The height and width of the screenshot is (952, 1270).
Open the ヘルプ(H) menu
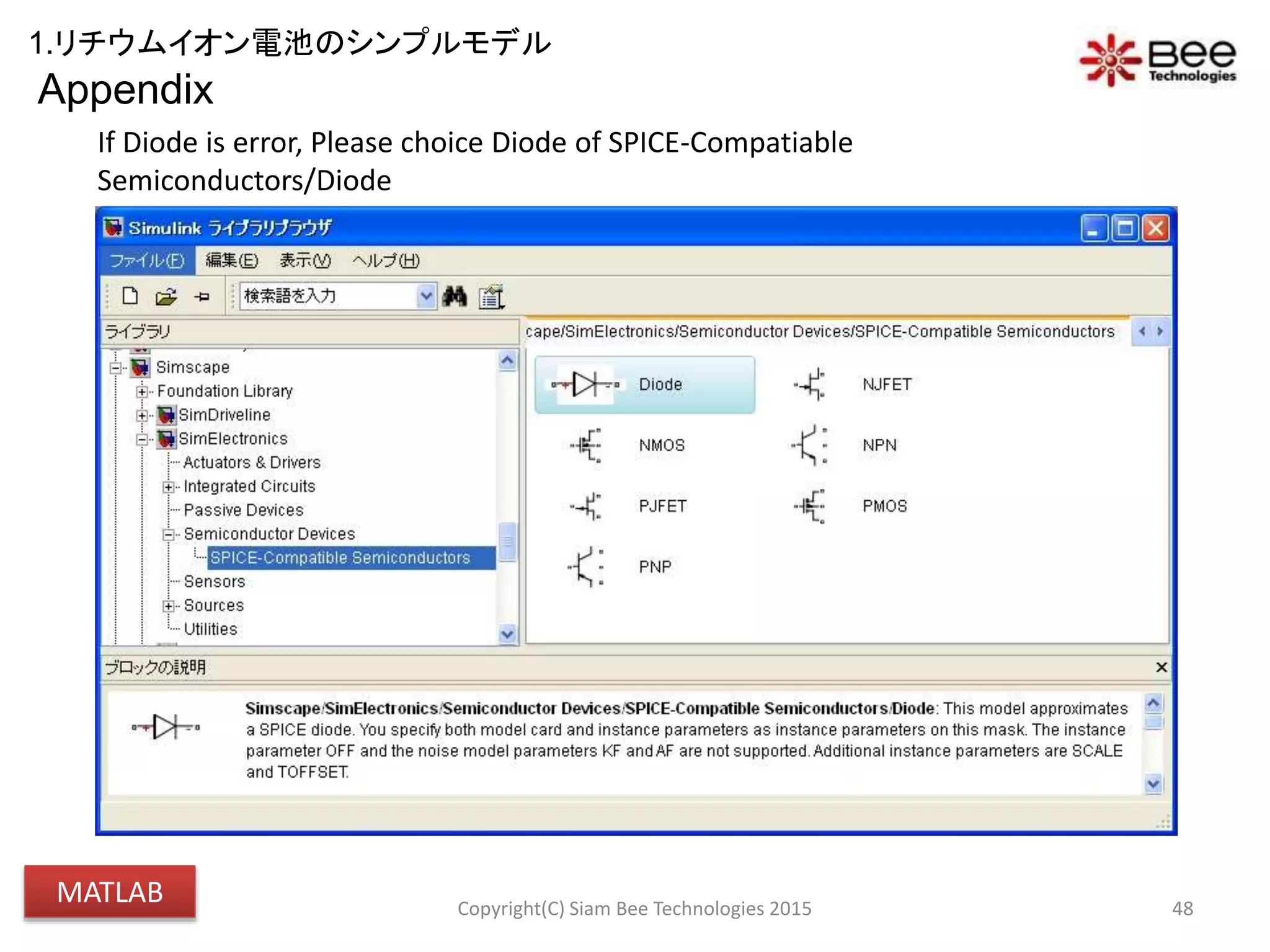(x=386, y=260)
